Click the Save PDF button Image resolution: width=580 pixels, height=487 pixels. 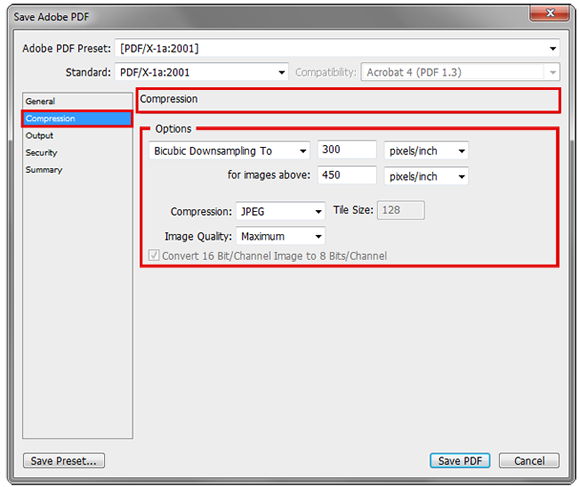tap(460, 461)
